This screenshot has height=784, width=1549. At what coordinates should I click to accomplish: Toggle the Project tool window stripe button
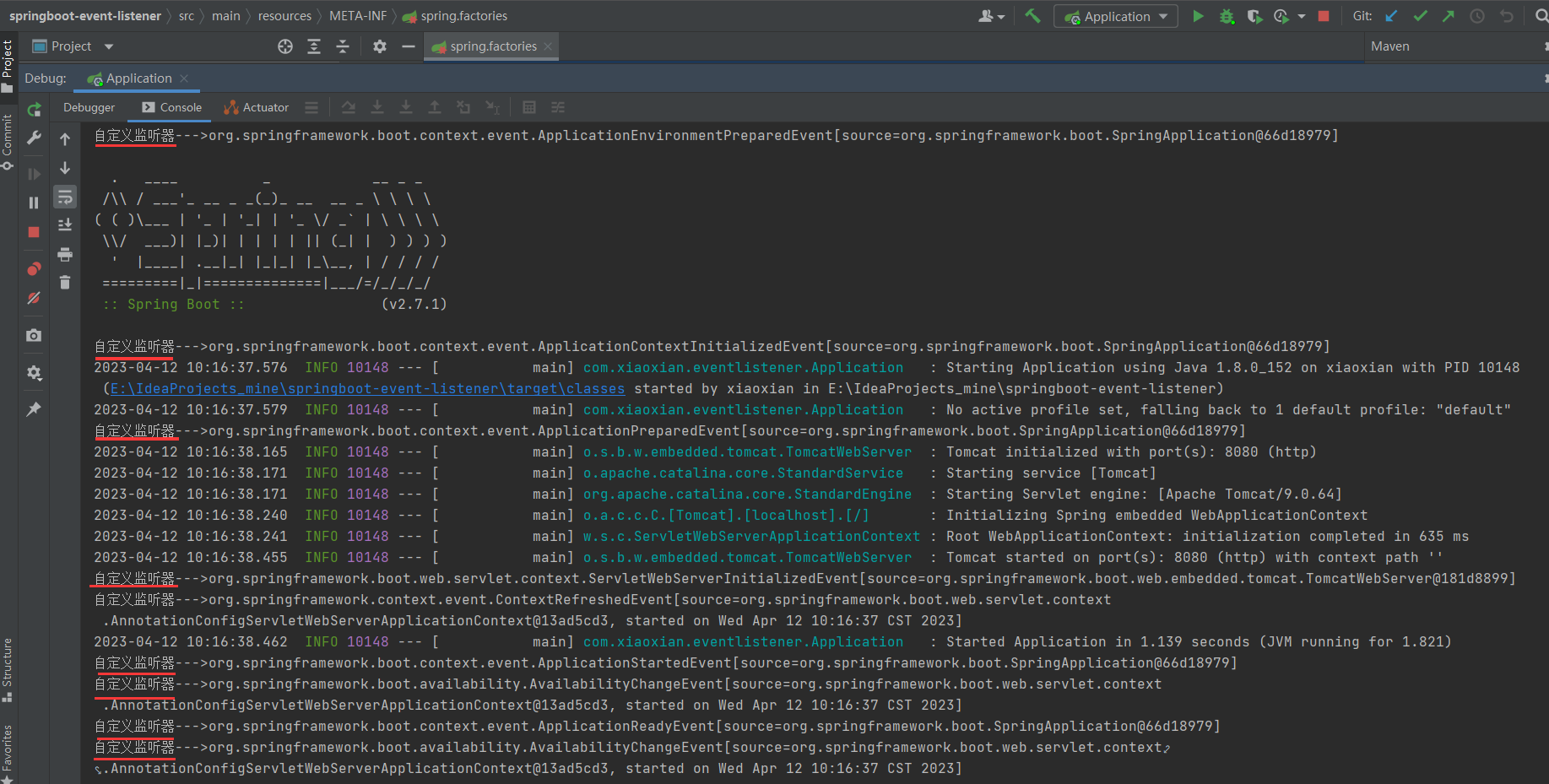tap(8, 66)
